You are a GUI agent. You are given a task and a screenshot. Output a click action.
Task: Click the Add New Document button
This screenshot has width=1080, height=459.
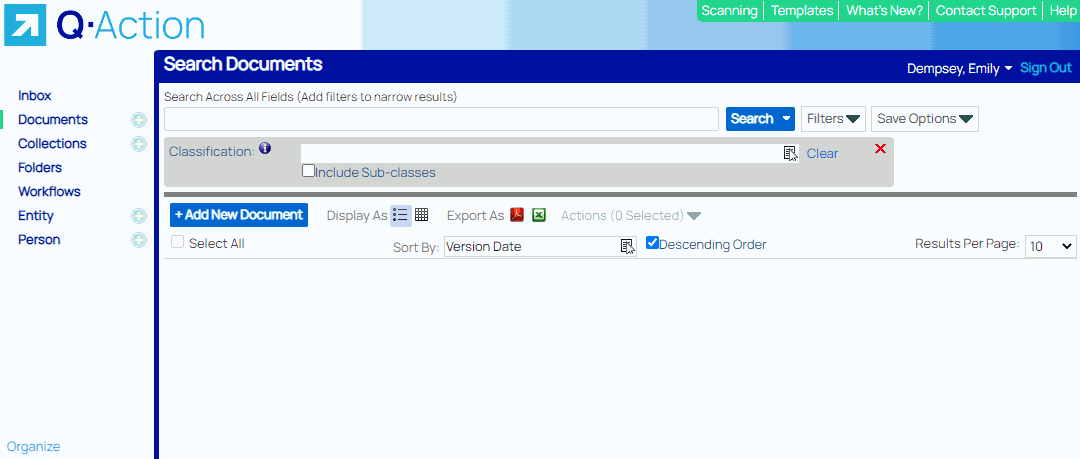(x=239, y=215)
